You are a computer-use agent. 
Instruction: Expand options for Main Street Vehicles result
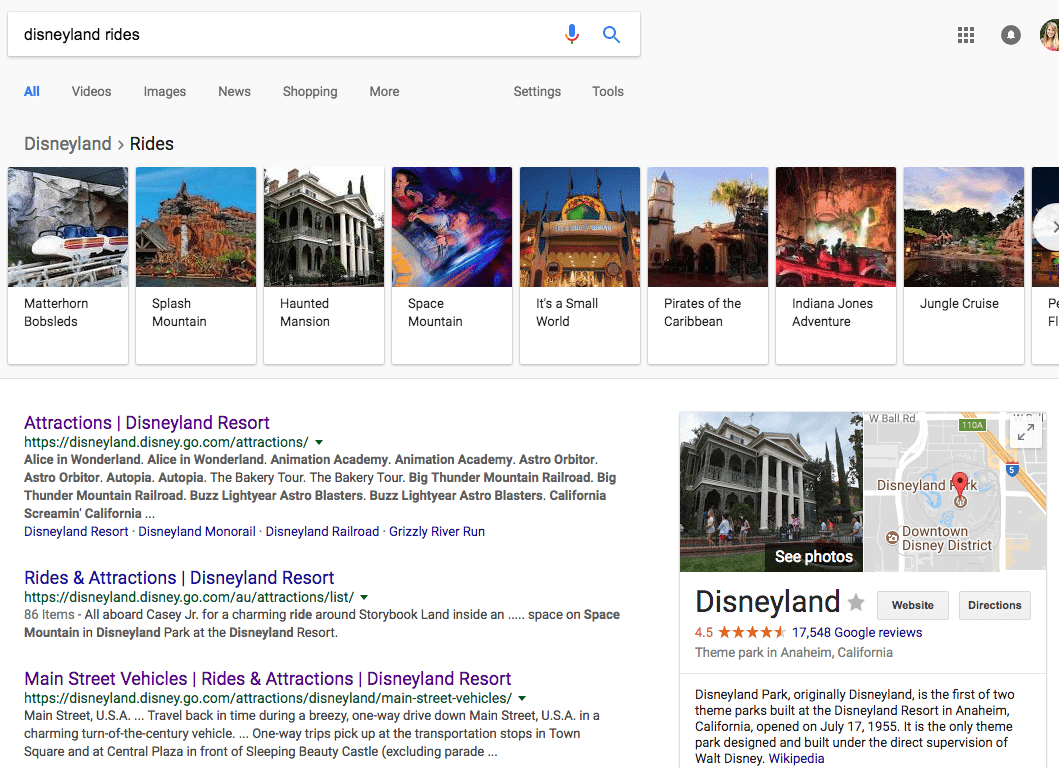(x=521, y=698)
